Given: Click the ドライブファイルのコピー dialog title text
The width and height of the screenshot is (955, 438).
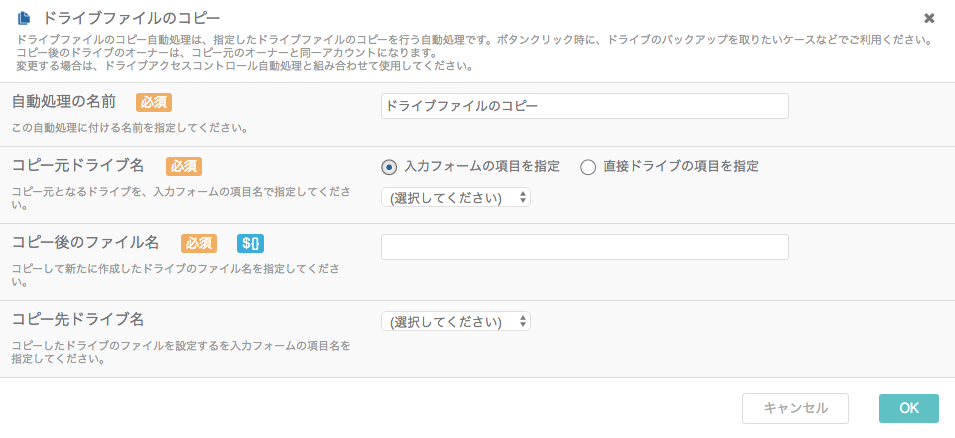Looking at the screenshot, I should tap(131, 18).
